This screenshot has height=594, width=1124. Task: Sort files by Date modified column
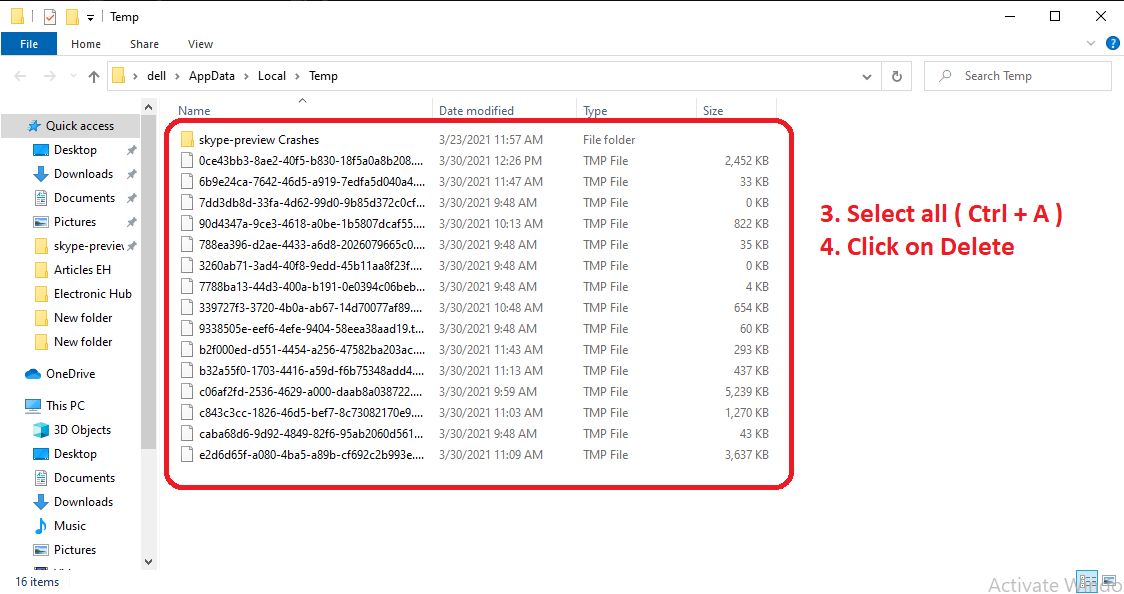click(476, 110)
